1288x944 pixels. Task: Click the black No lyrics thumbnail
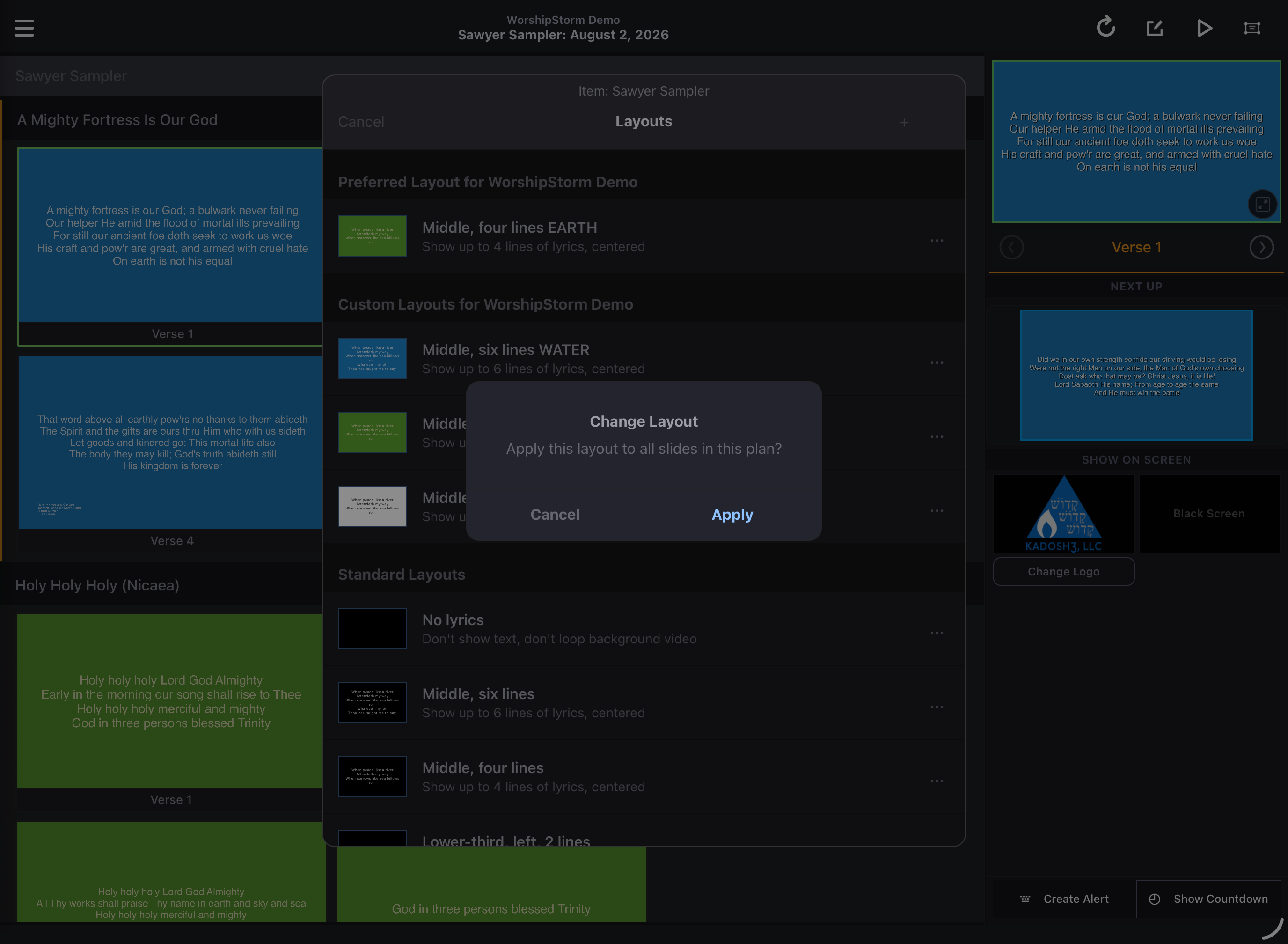click(x=373, y=628)
